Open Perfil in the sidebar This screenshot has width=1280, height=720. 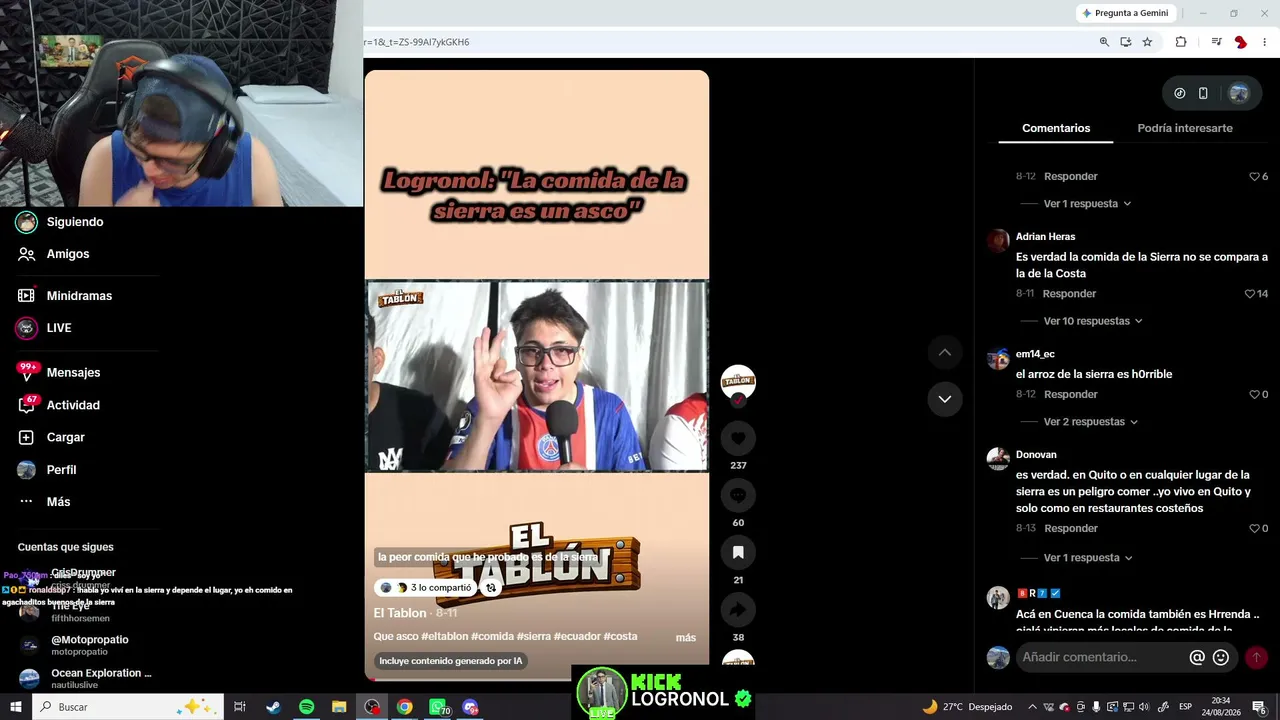tap(61, 470)
